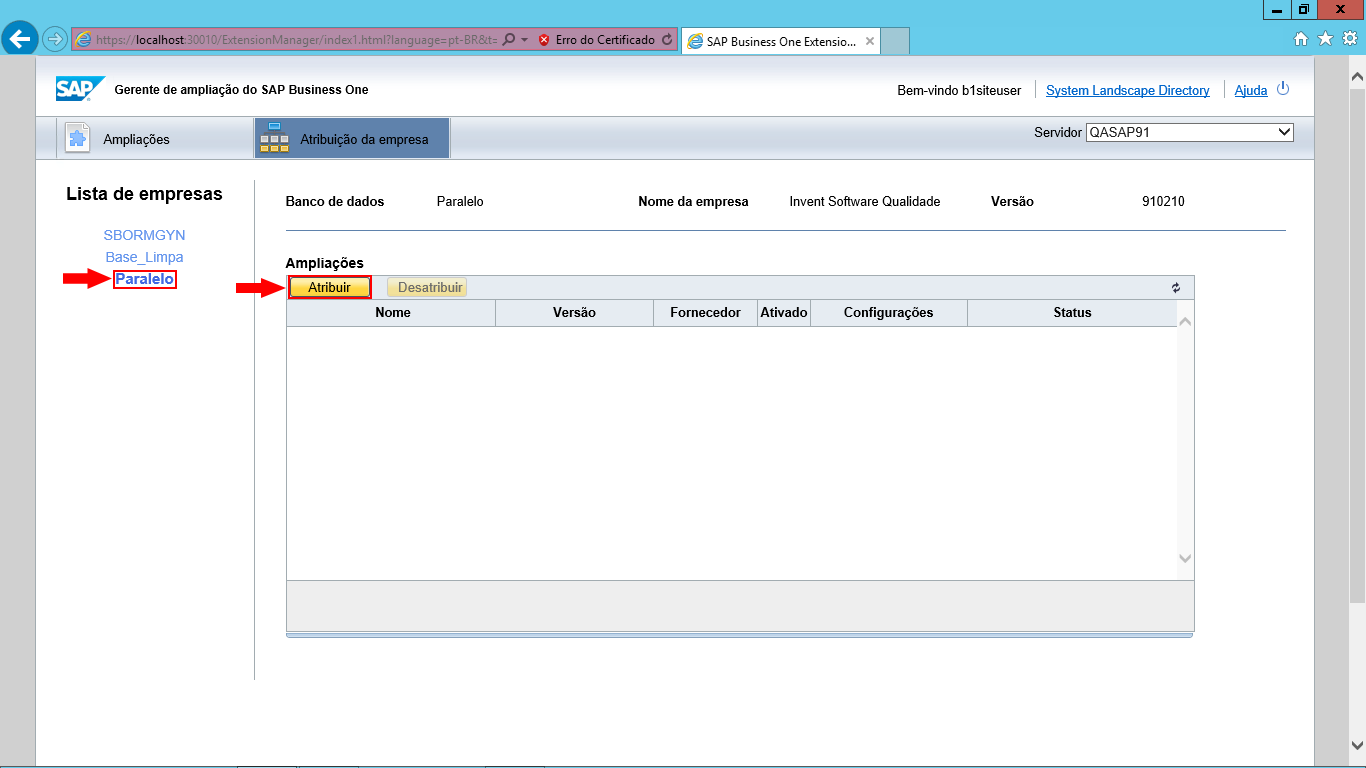Click the address bar search magnifier icon
The image size is (1366, 768).
tap(509, 40)
